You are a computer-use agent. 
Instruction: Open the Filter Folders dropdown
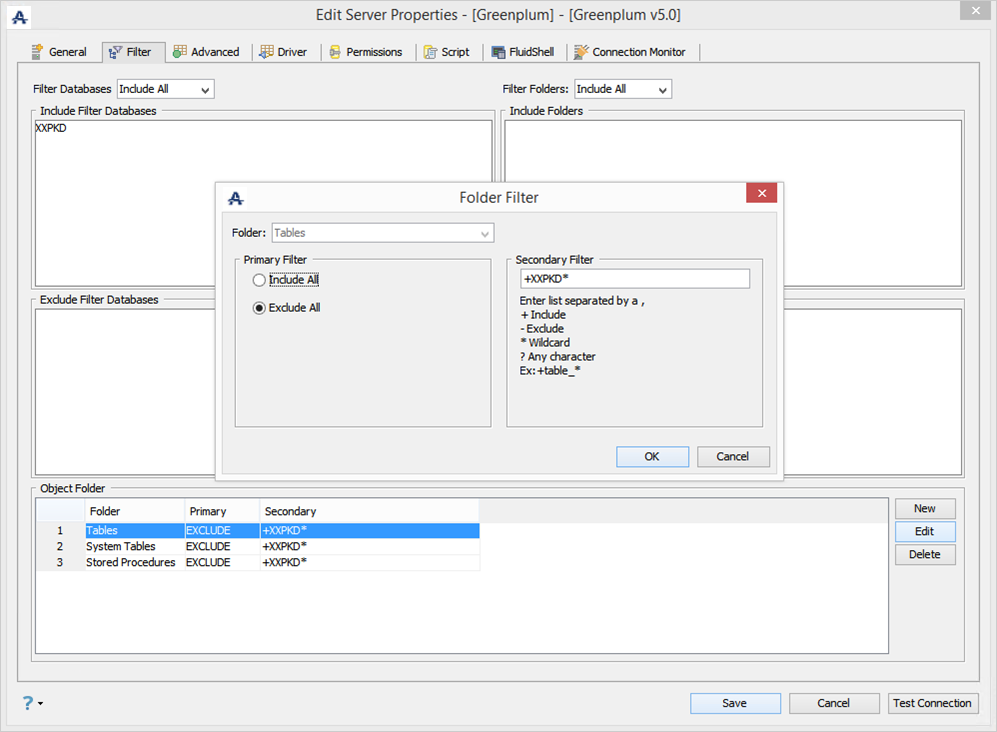tap(623, 89)
